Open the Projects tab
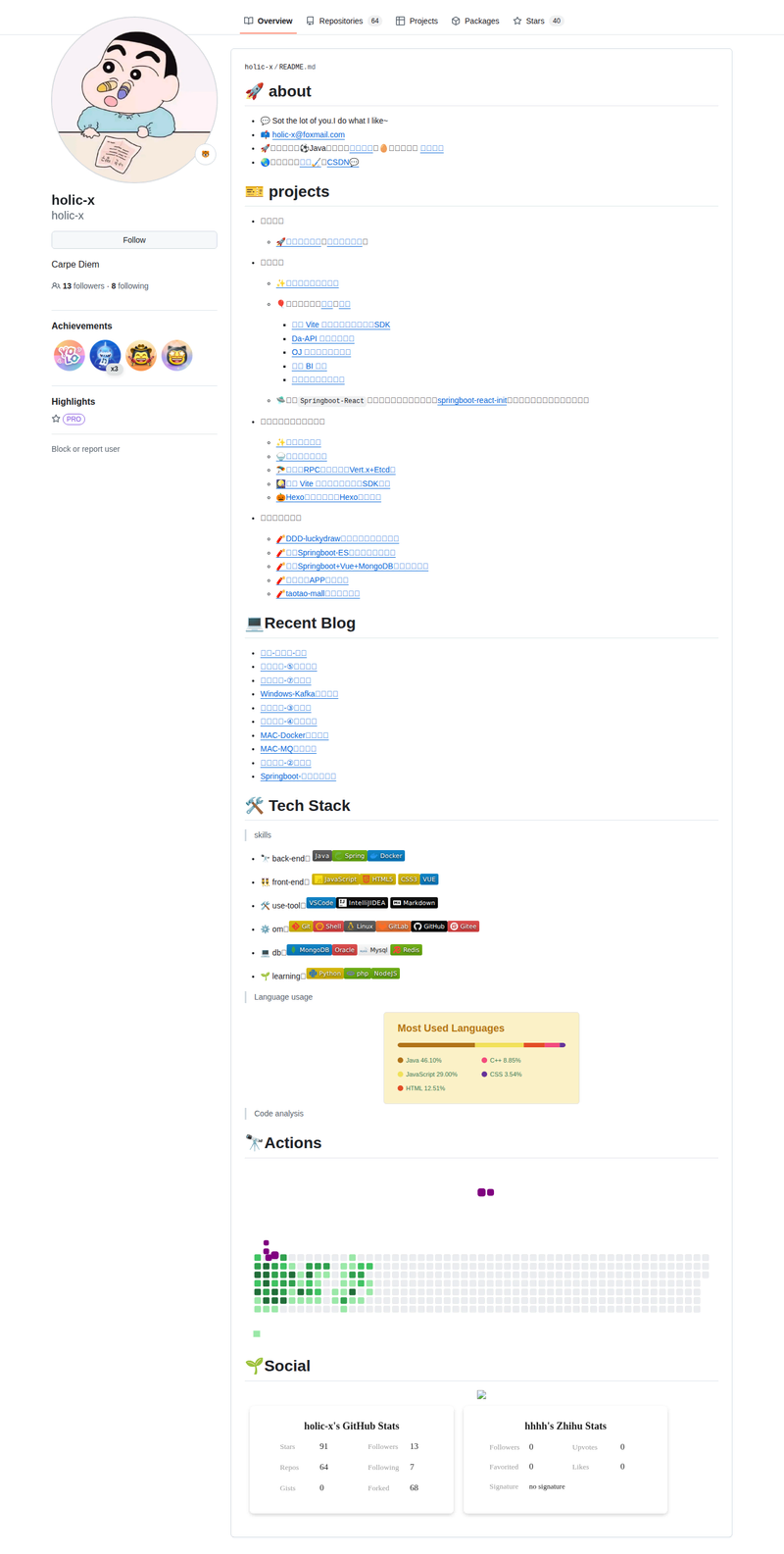The image size is (784, 1554). point(416,21)
